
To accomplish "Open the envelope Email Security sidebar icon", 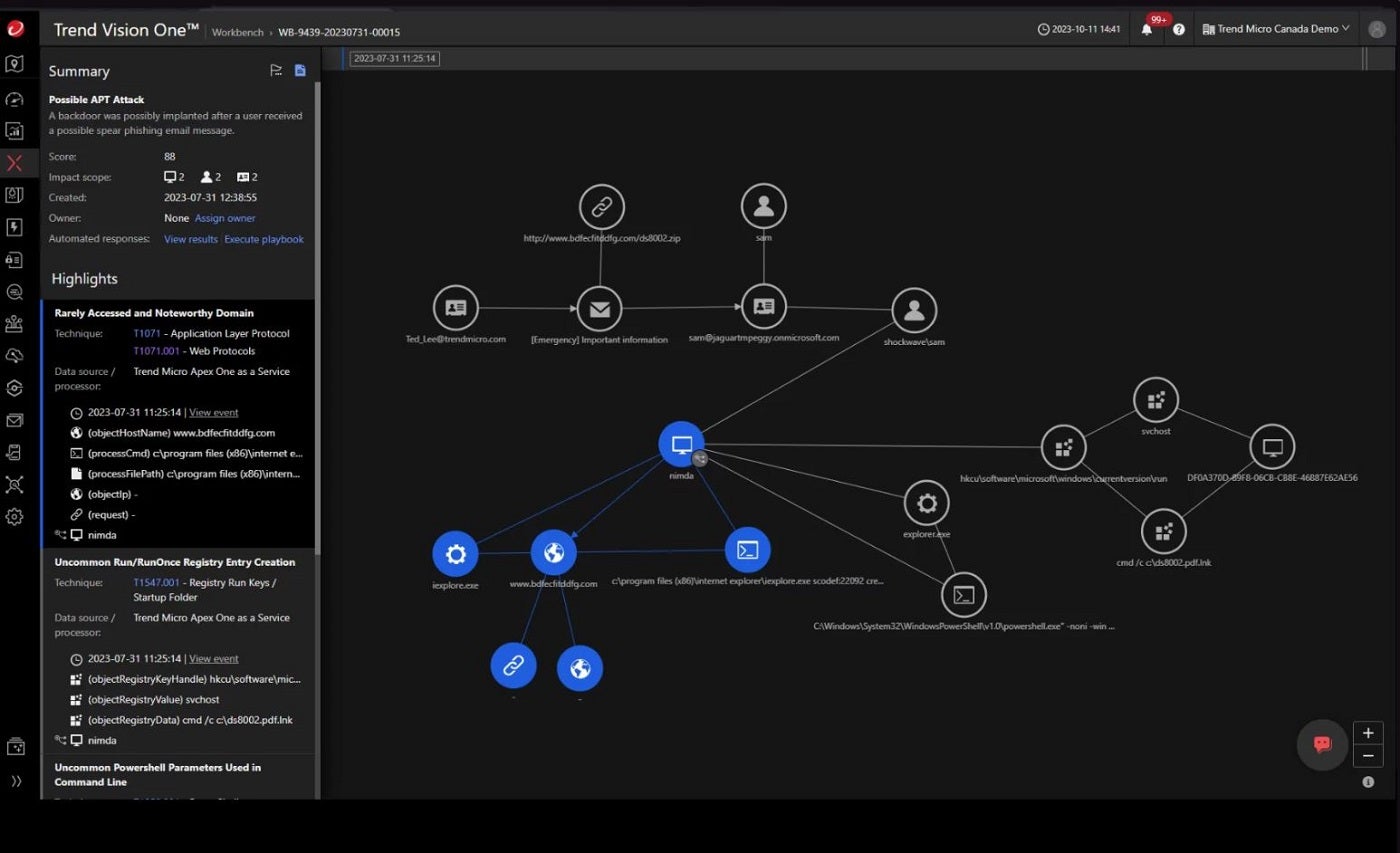I will pos(14,420).
